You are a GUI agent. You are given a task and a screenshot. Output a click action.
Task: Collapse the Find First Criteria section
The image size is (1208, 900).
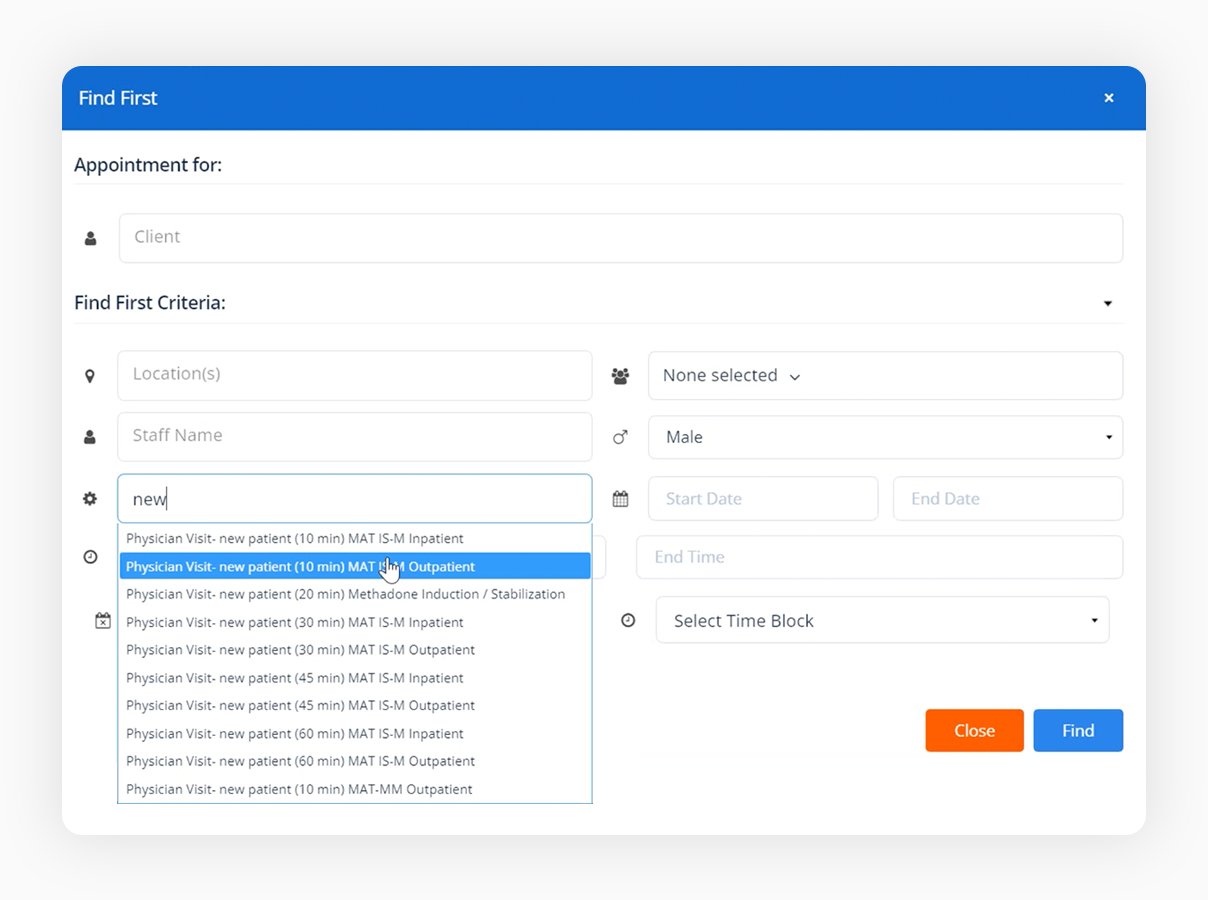[1107, 303]
